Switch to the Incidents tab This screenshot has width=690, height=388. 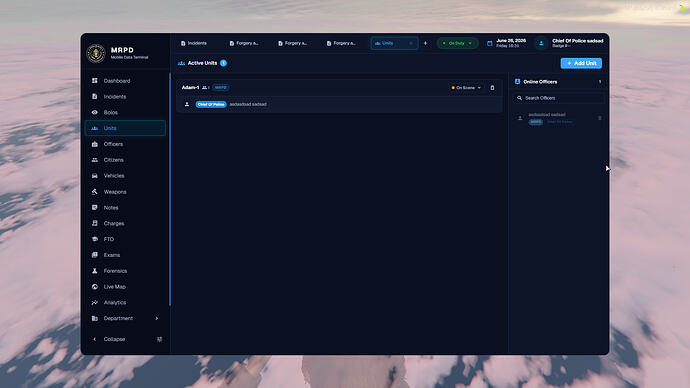coord(194,43)
